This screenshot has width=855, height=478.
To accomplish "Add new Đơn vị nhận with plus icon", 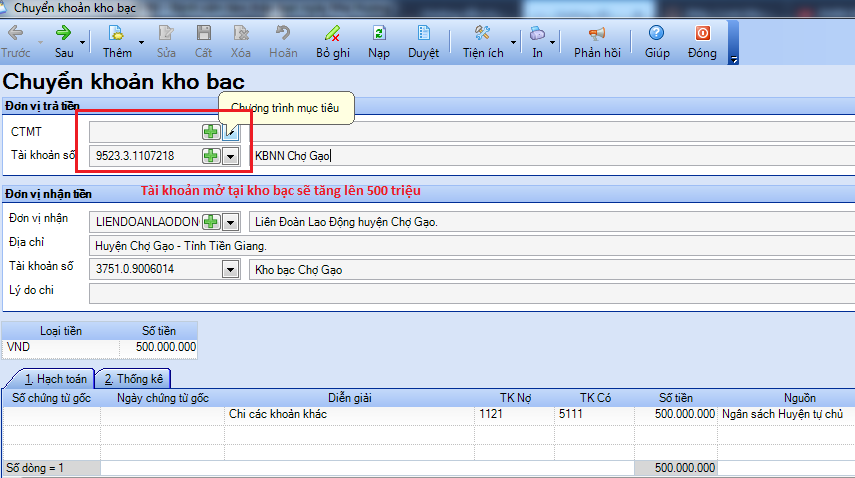I will pos(210,222).
